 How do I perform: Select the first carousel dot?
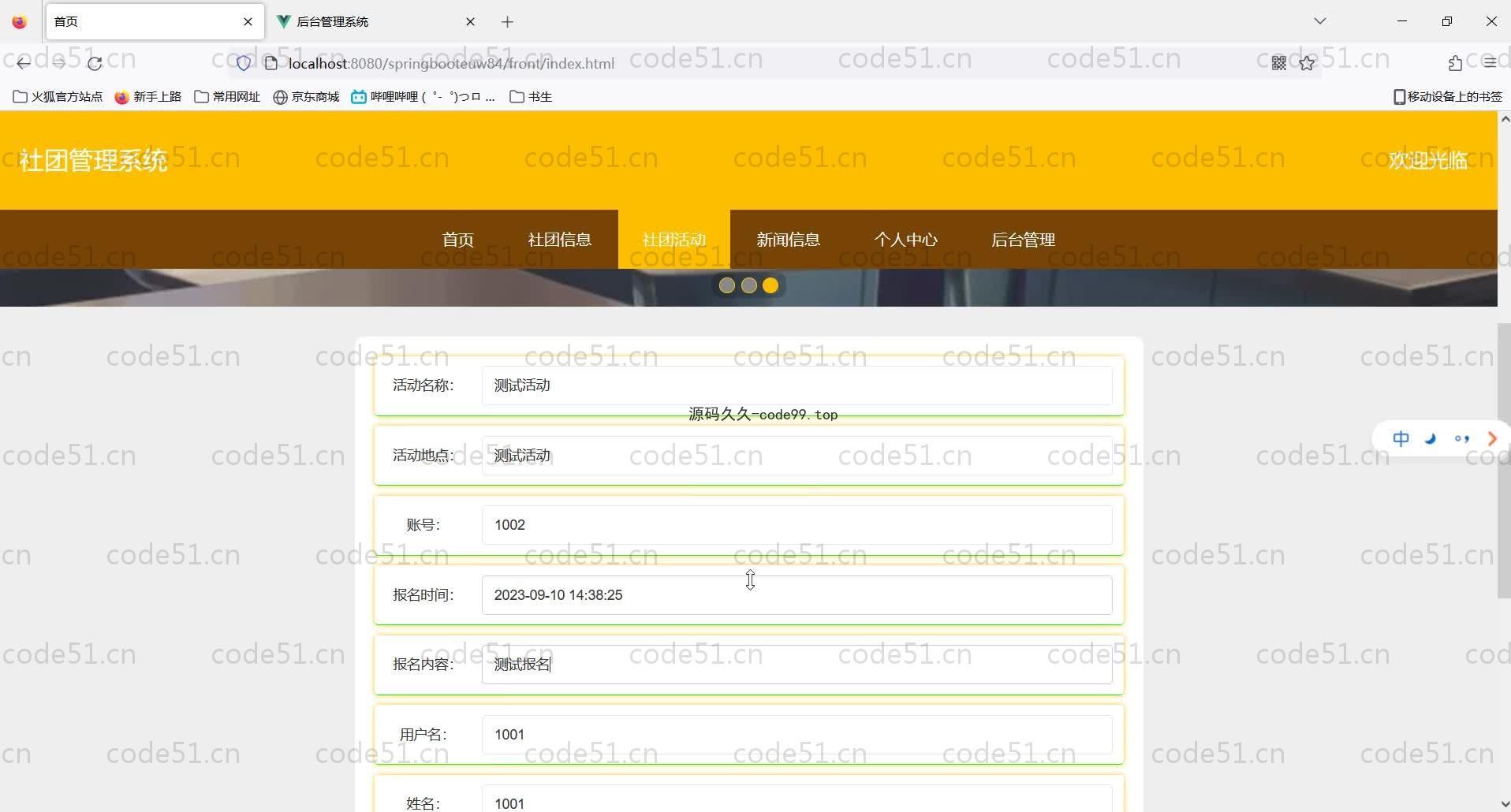726,285
